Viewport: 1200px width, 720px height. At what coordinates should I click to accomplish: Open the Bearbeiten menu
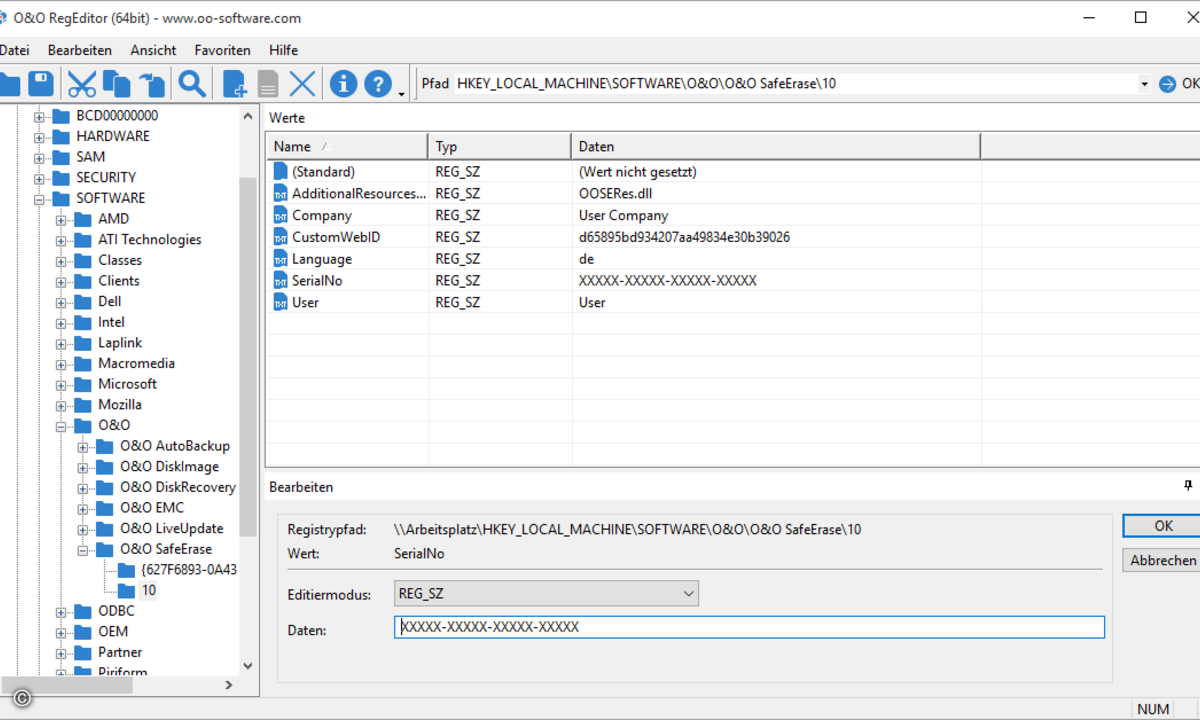click(x=80, y=50)
